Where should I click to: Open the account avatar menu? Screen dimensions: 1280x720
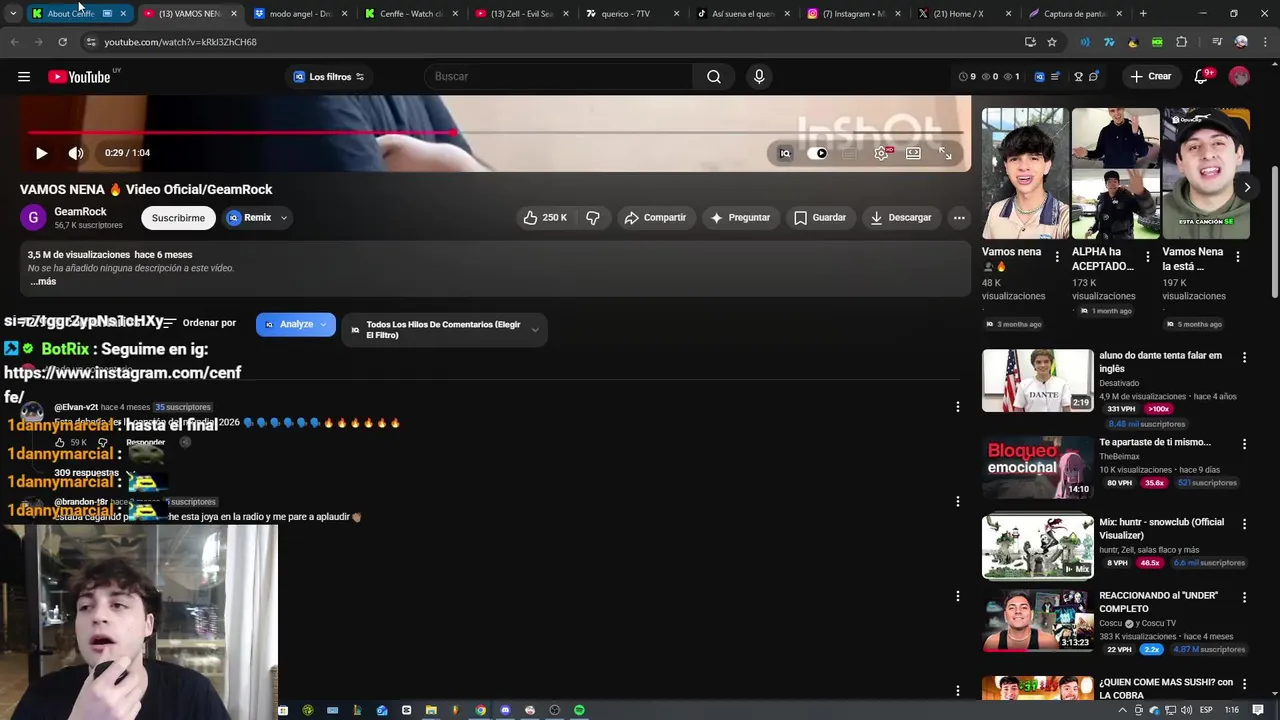(x=1239, y=77)
